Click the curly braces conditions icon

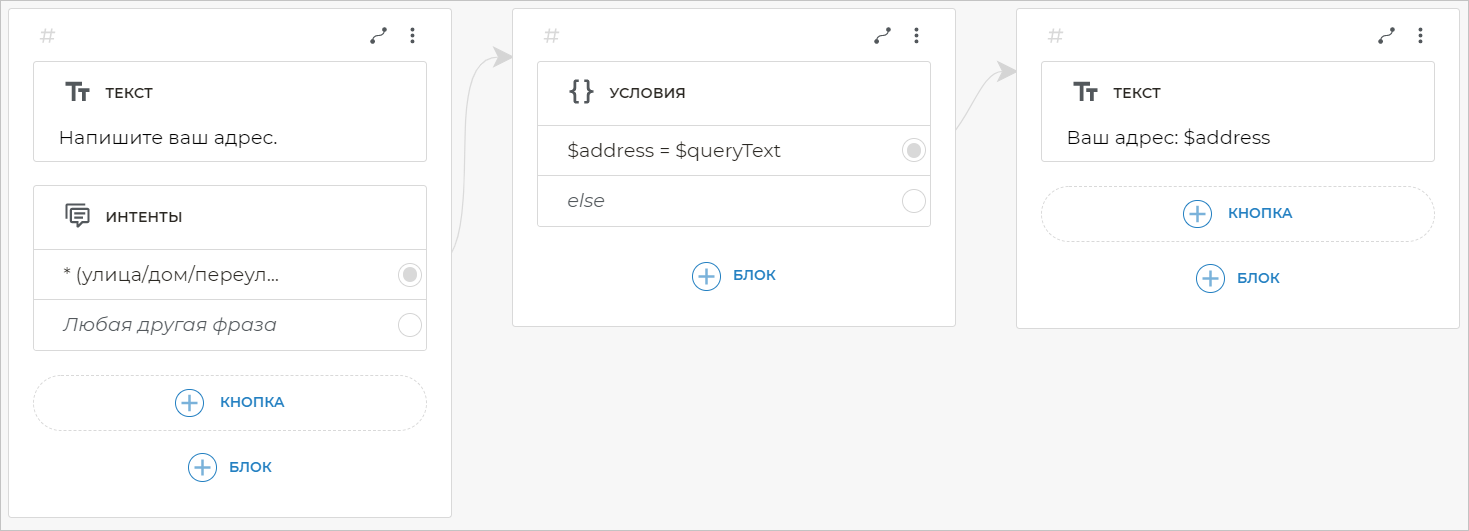point(581,93)
